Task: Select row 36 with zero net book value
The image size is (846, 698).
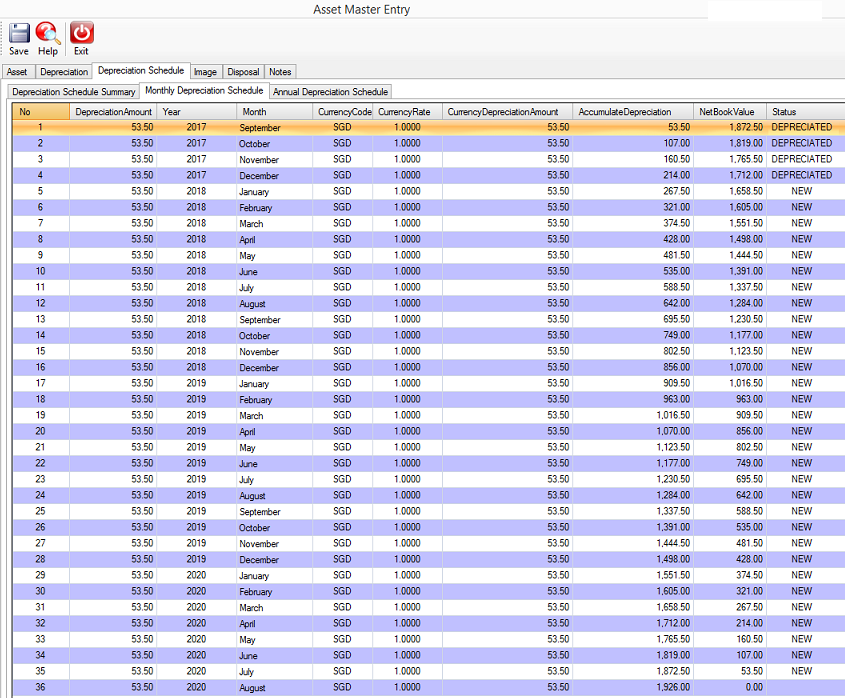Action: point(400,688)
